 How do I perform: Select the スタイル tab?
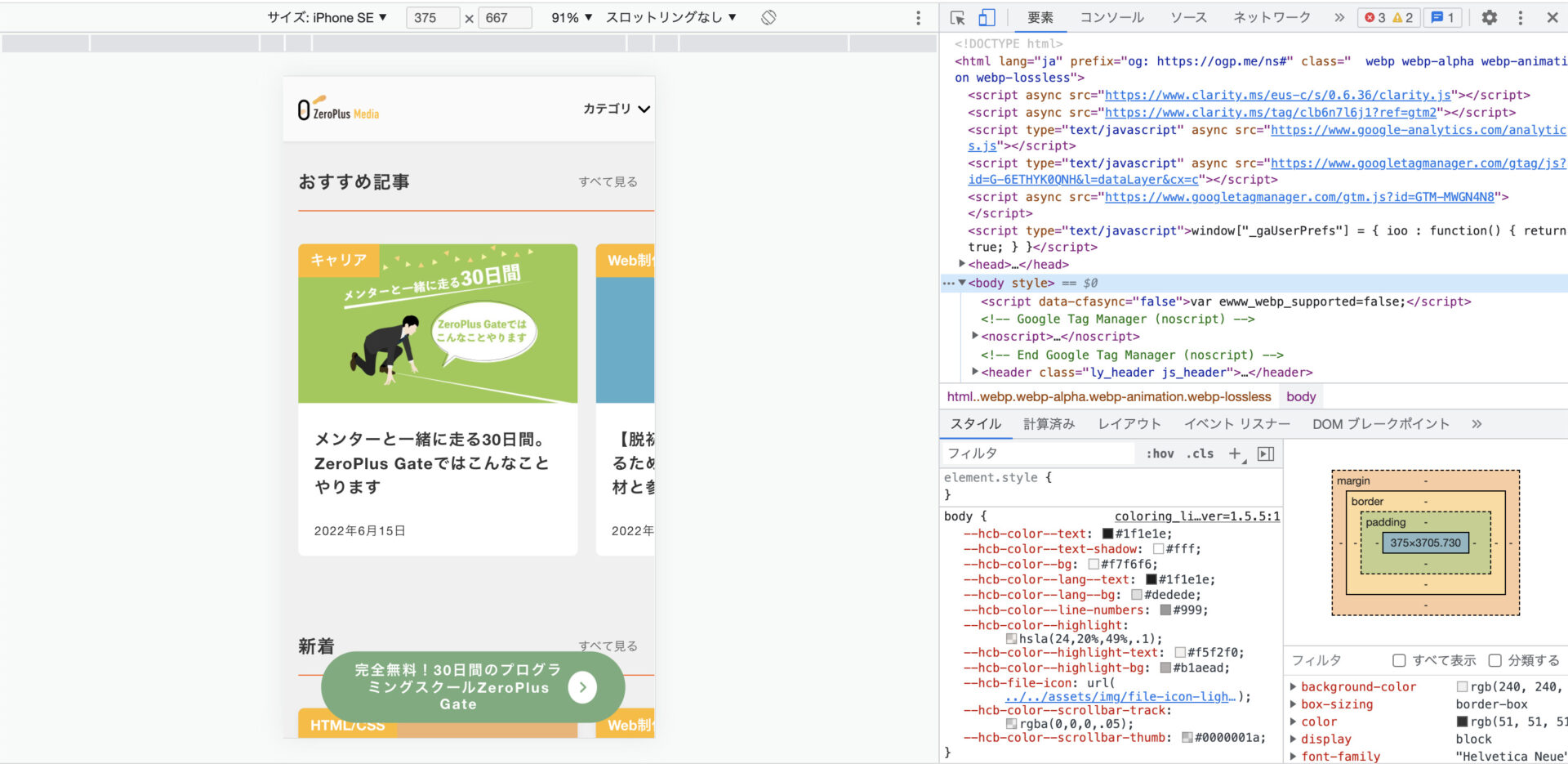976,423
